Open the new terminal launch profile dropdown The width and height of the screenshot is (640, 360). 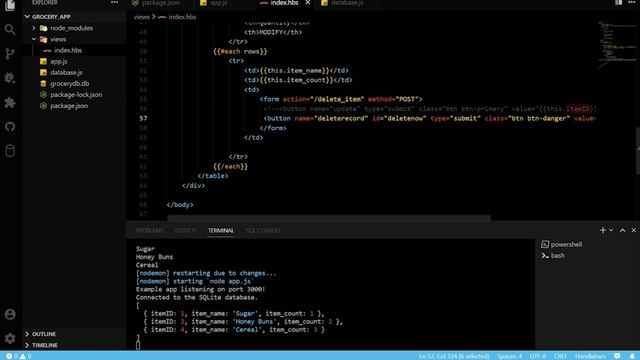(x=611, y=230)
